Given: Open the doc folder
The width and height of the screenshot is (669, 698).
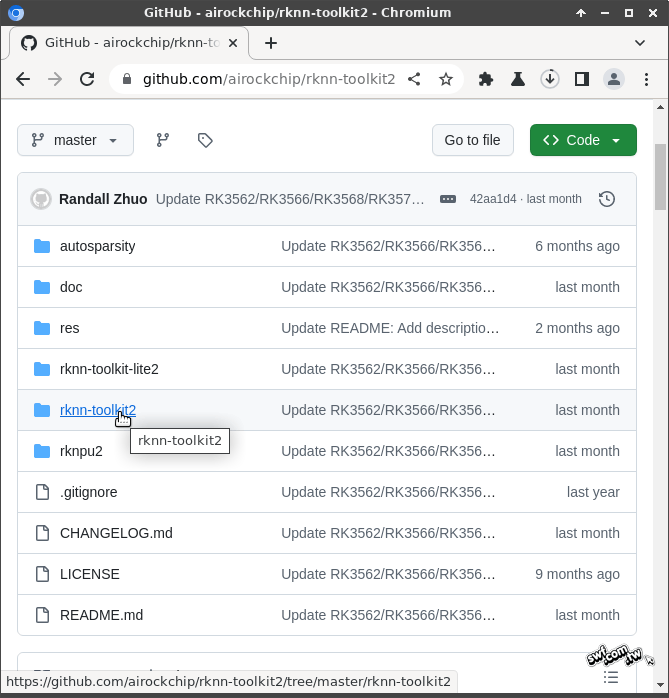Looking at the screenshot, I should pos(71,287).
